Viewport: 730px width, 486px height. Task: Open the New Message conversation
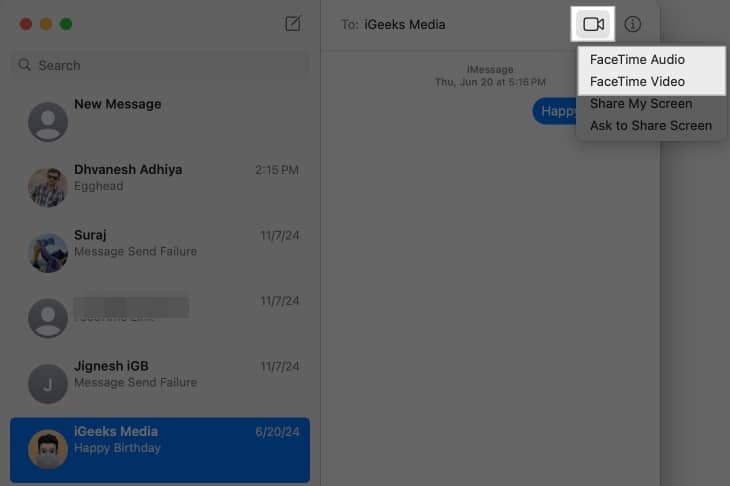tap(160, 122)
